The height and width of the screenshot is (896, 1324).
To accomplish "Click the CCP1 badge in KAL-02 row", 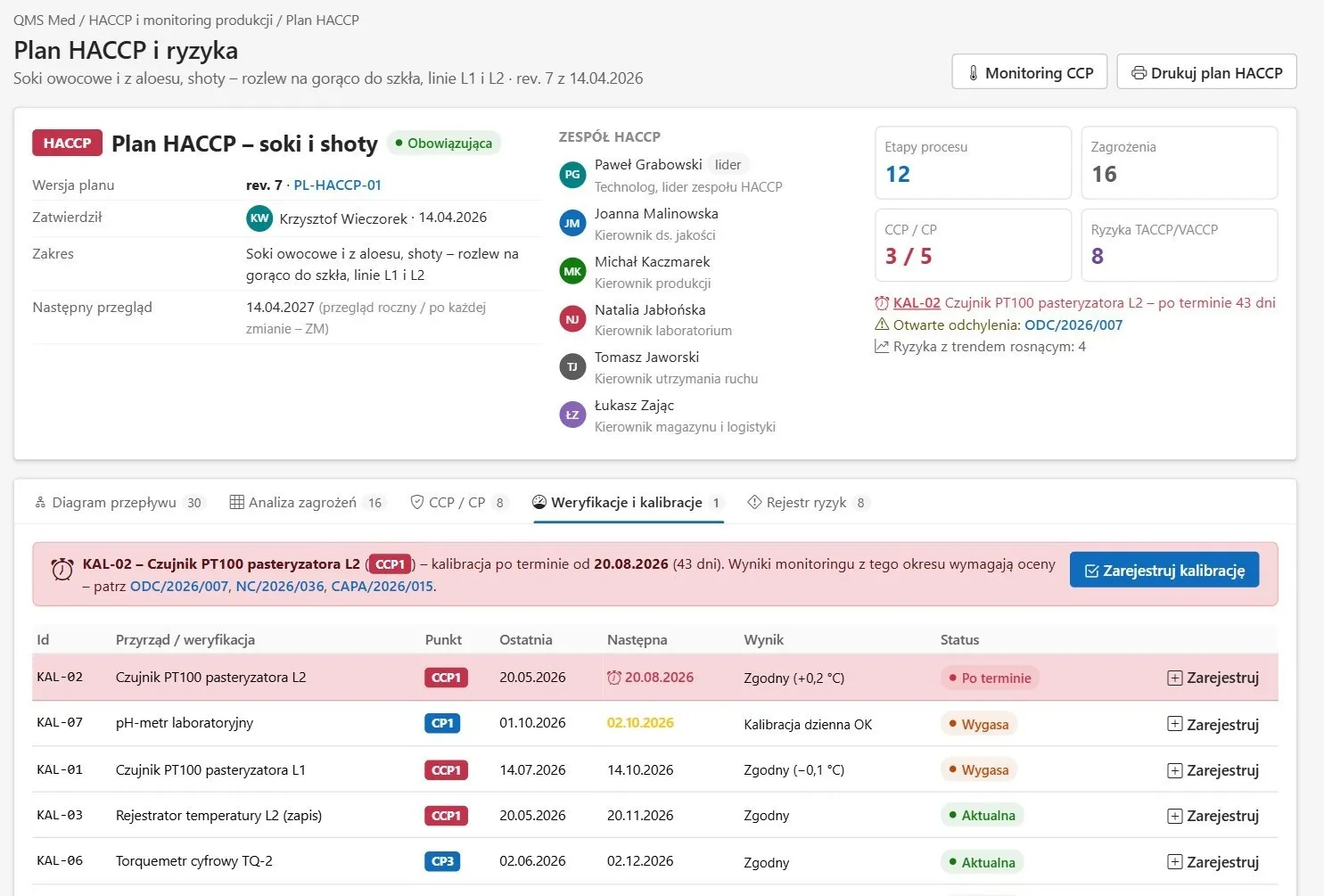I will coord(446,678).
